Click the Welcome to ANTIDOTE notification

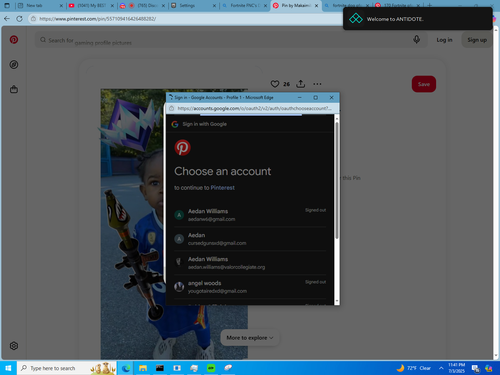point(418,19)
